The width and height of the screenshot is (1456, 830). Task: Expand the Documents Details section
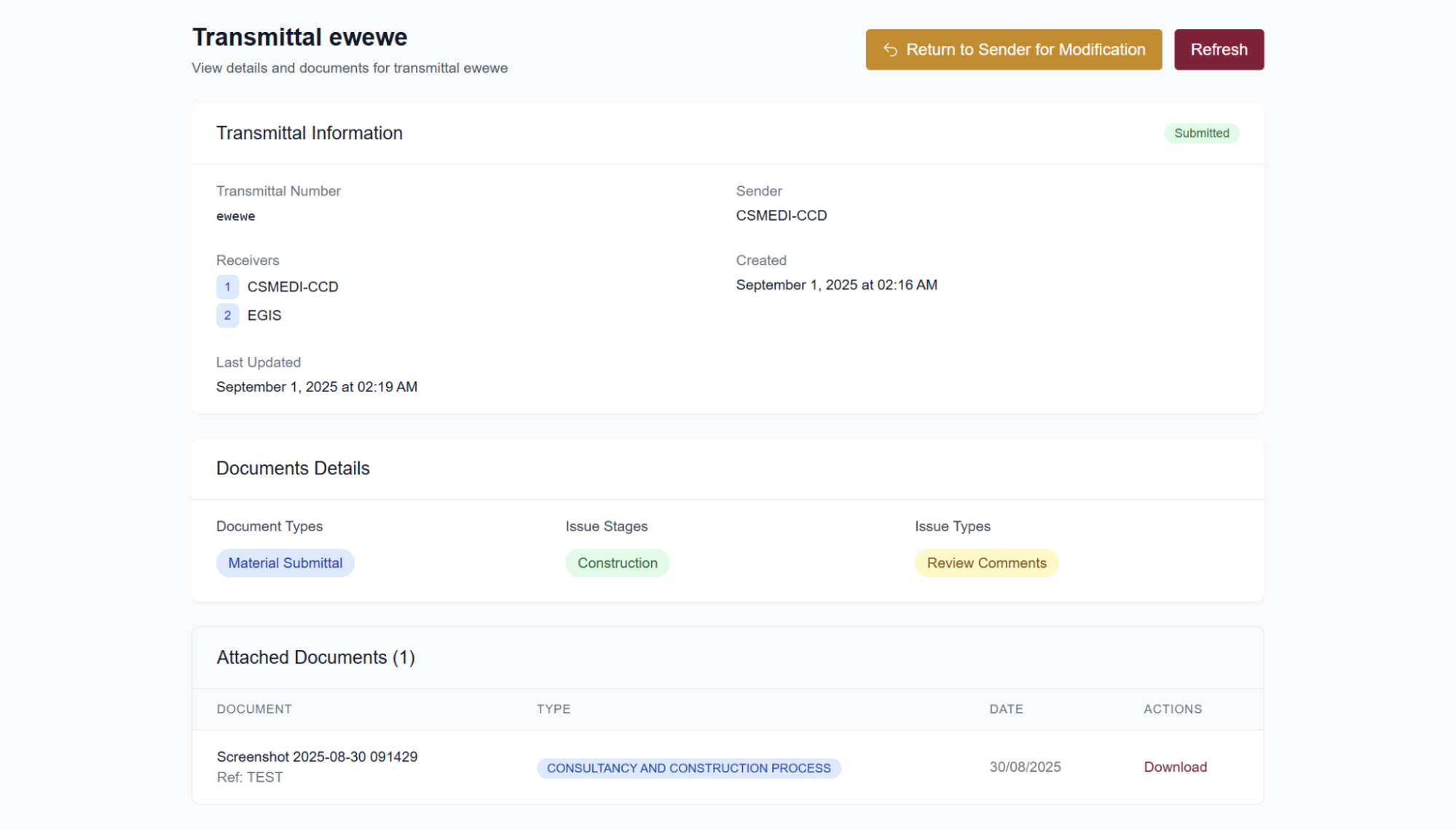pyautogui.click(x=292, y=468)
